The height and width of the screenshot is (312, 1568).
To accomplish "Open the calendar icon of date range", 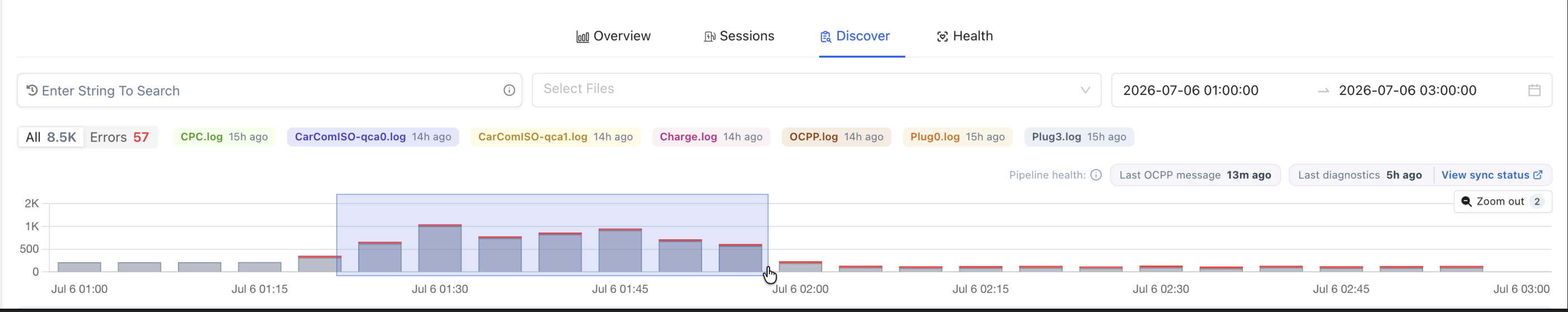I will point(1534,90).
